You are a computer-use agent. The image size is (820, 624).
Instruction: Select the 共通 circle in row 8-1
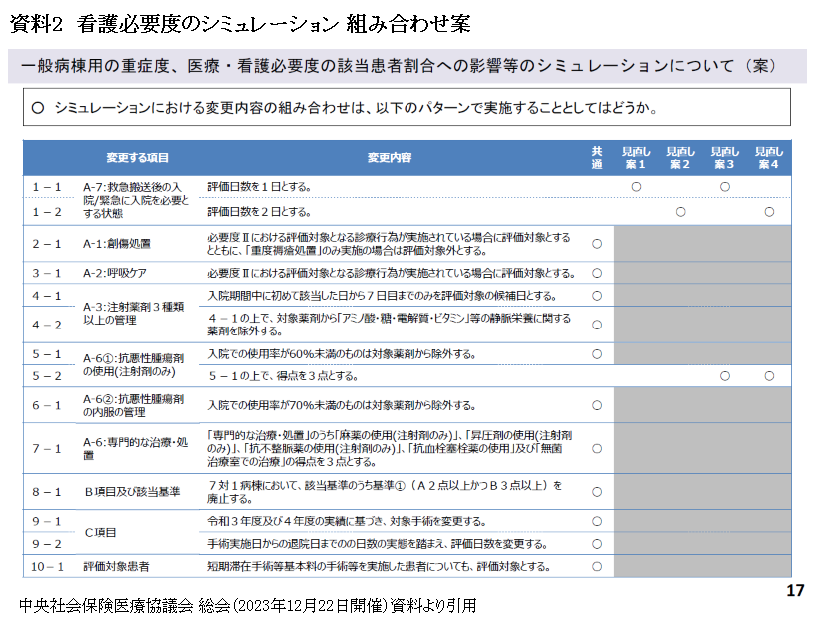[x=597, y=491]
